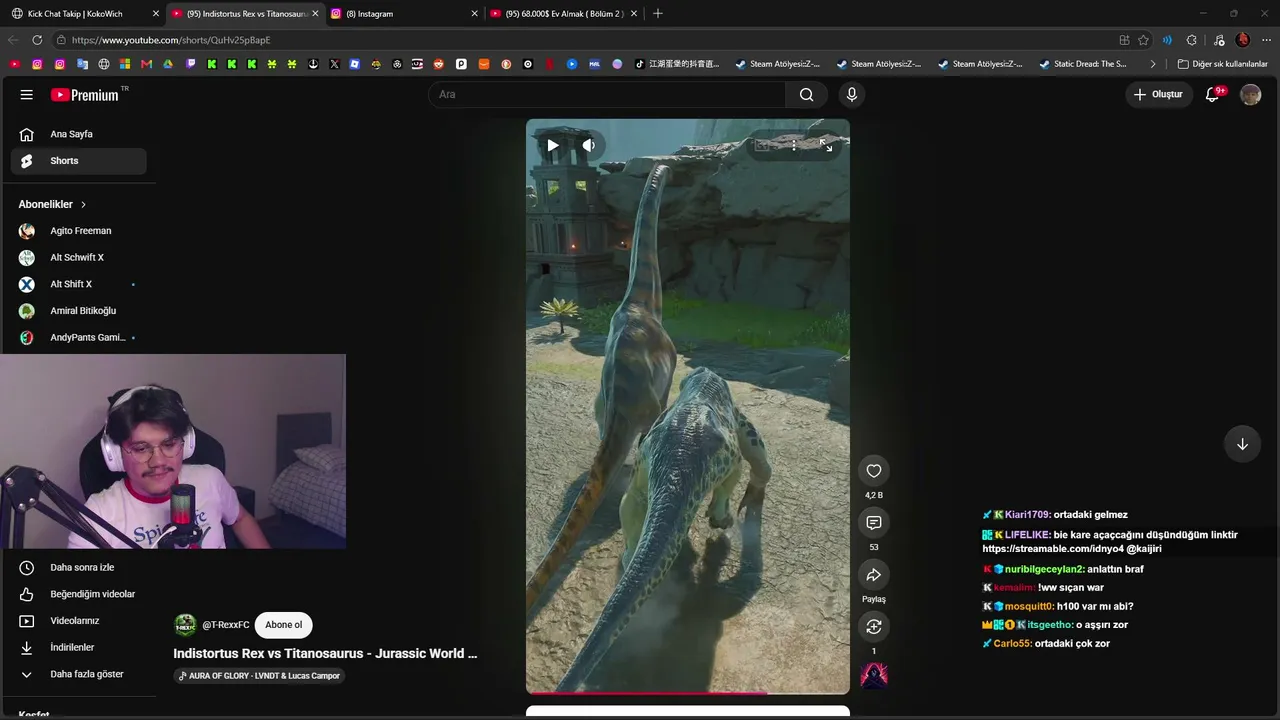Open the AURA OF GLORY sound chip
The height and width of the screenshot is (720, 1280).
tap(259, 676)
